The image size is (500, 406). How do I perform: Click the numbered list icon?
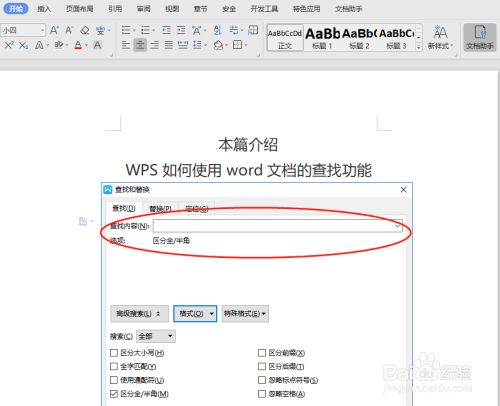[145, 30]
